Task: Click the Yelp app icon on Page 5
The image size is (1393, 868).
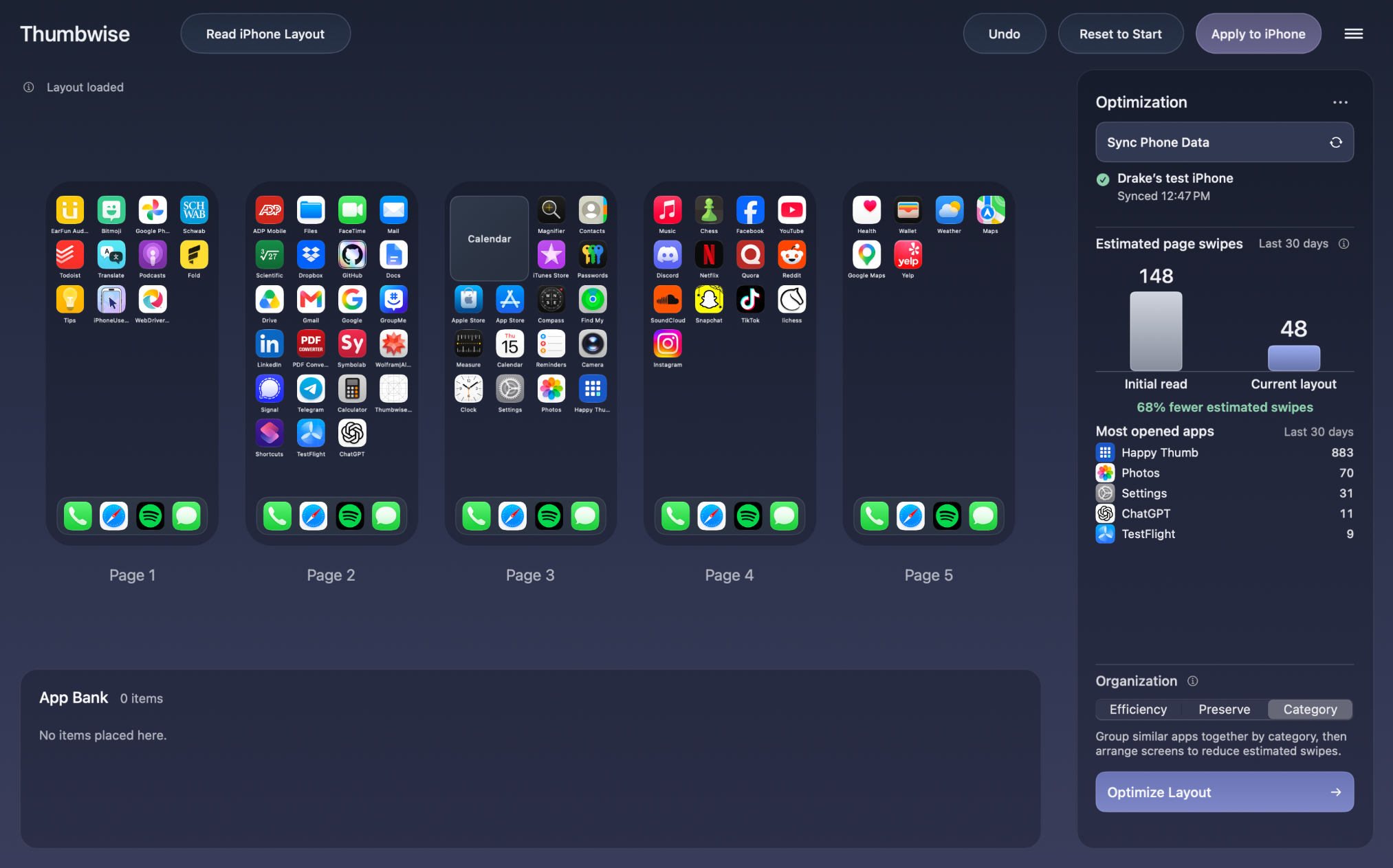Action: 908,255
